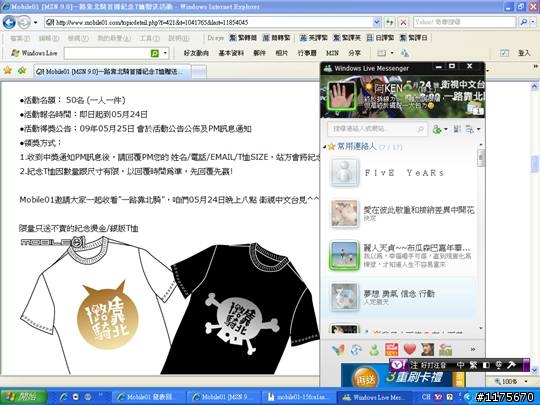Open contact 夢想 勇氣 信念 行動
Viewport: 540px width, 405px height.
click(400, 297)
